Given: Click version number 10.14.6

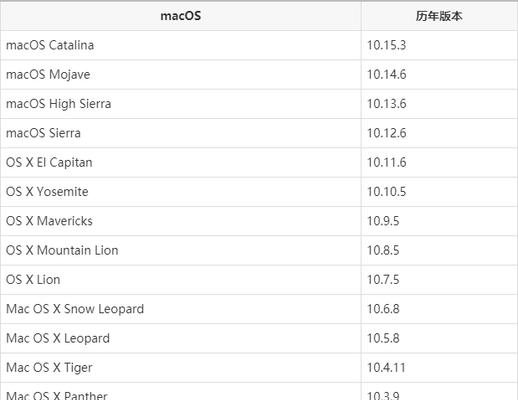Looking at the screenshot, I should coord(386,74).
